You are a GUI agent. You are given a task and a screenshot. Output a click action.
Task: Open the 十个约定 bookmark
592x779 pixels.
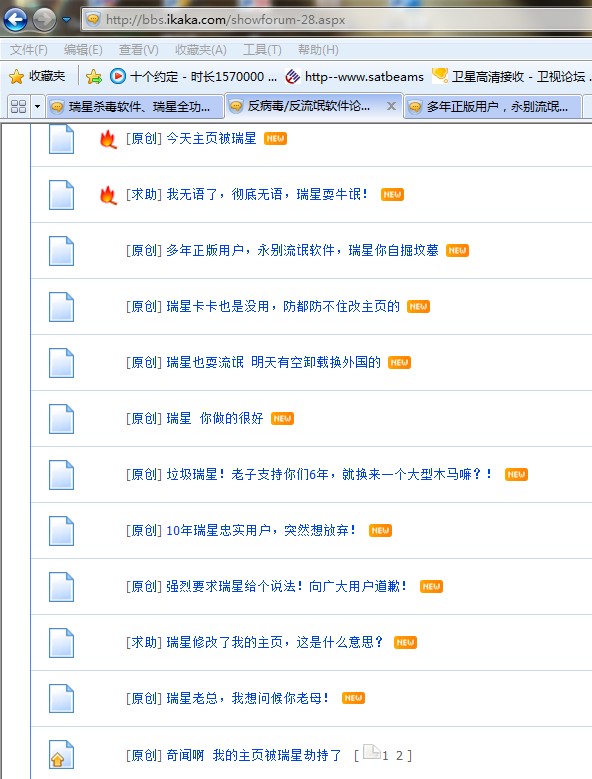(x=193, y=77)
